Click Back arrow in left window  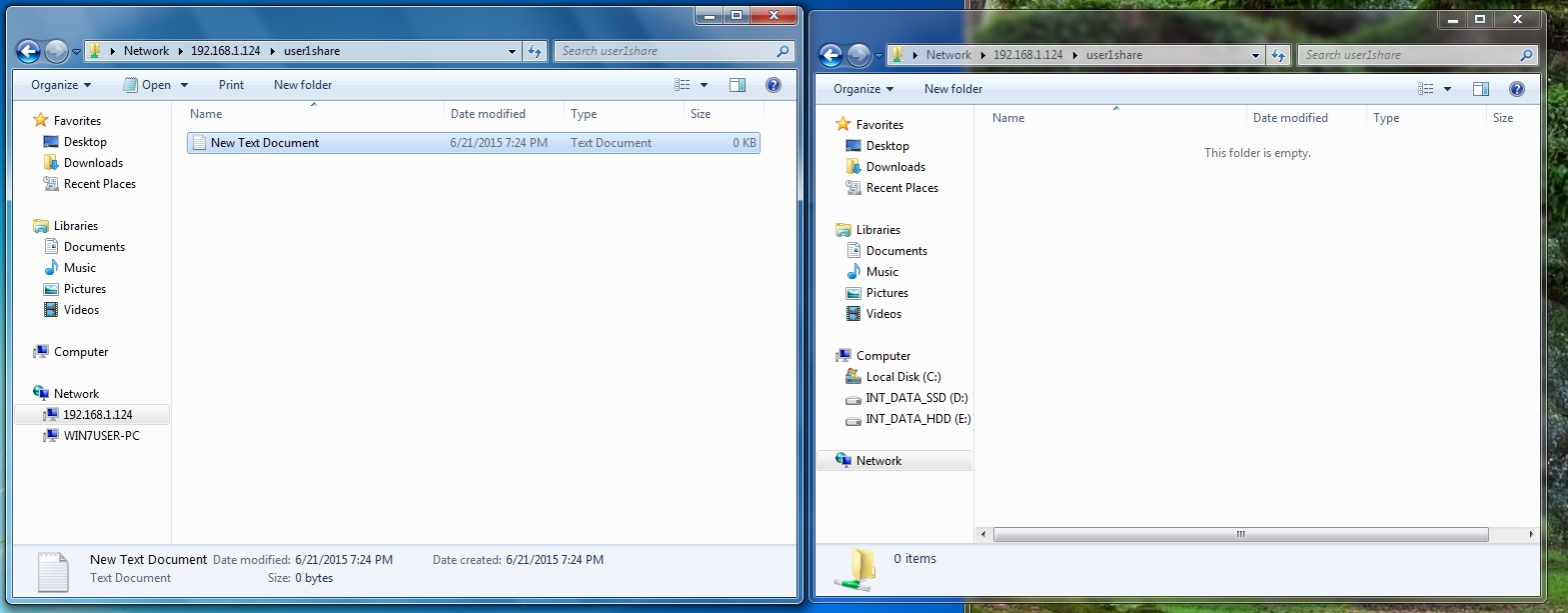point(29,51)
